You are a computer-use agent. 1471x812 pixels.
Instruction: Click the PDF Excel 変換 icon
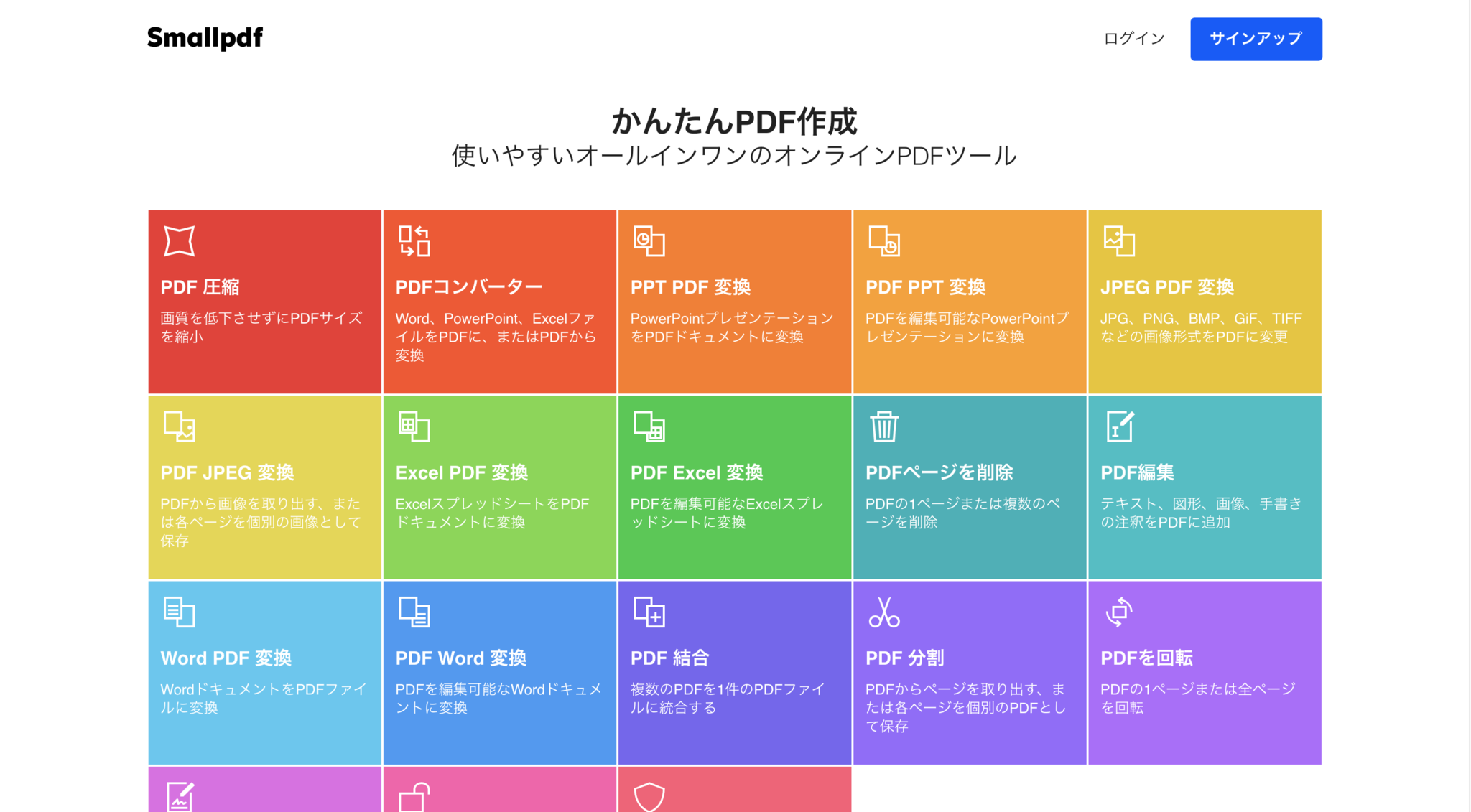649,426
